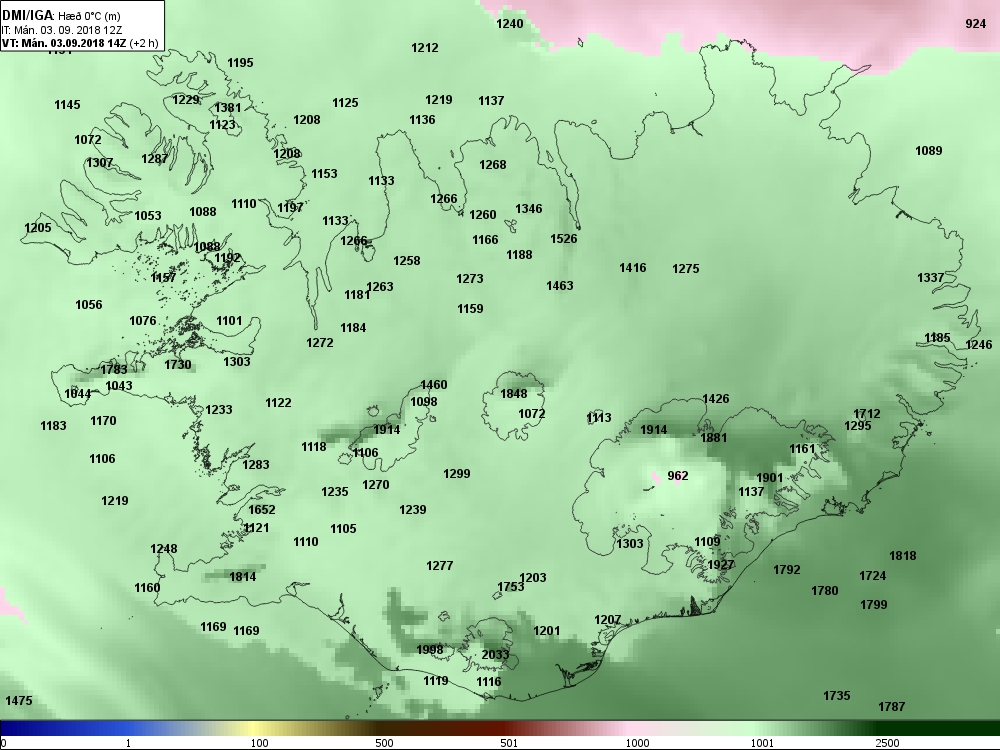Click the 1735 value in the southeast sea
Viewport: 1000px width, 750px height.
[x=837, y=695]
